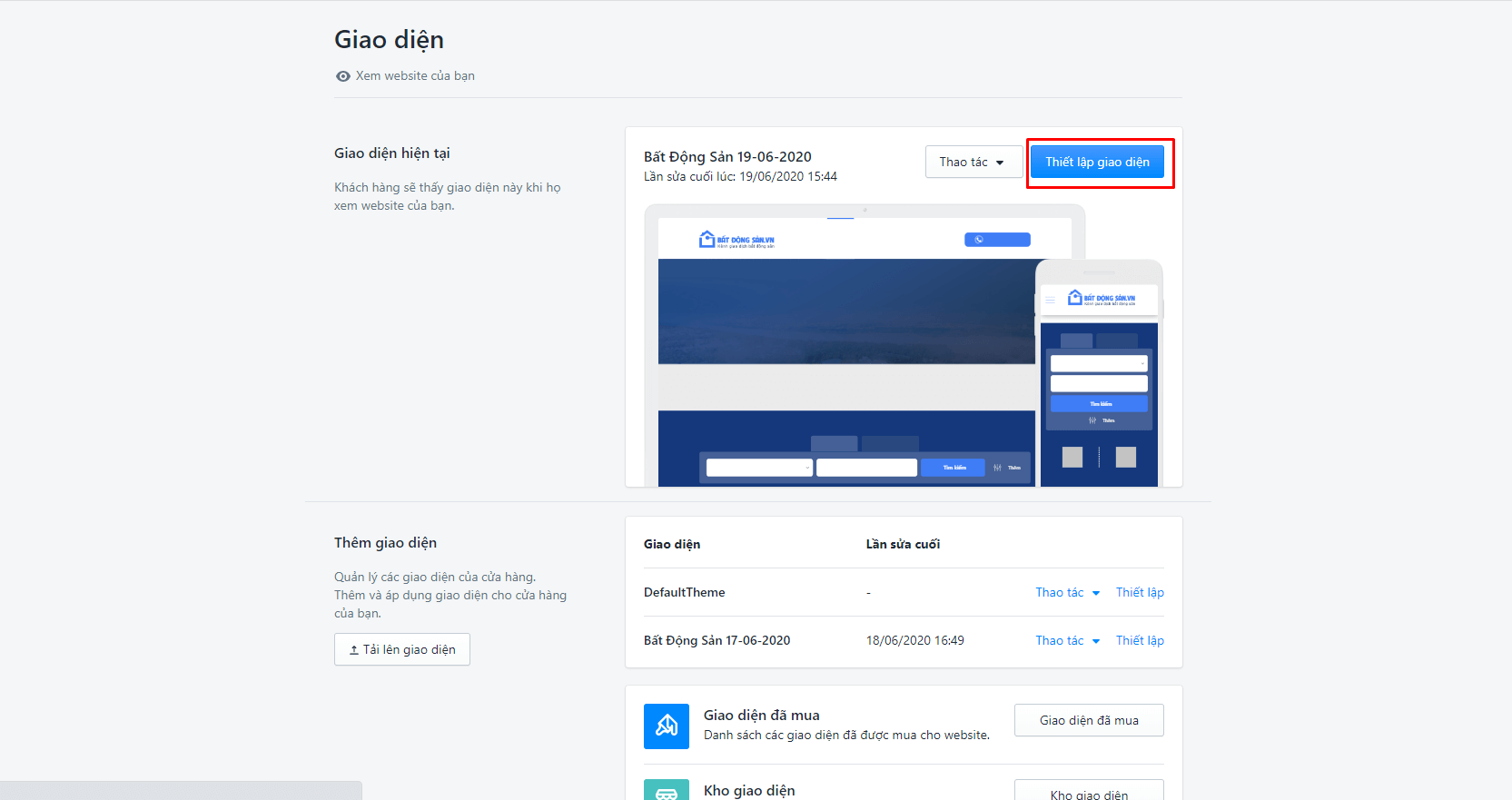Click the Giao diện đã mua button
Viewport: 1512px width, 800px height.
1089,720
